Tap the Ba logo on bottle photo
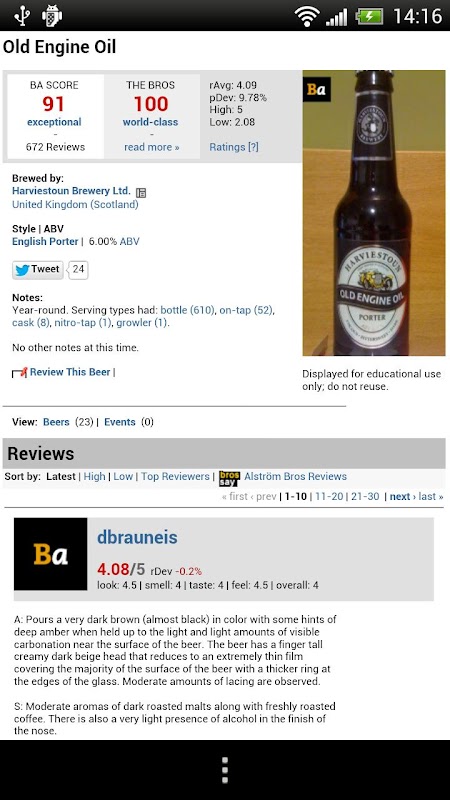450x800 pixels. pos(316,89)
